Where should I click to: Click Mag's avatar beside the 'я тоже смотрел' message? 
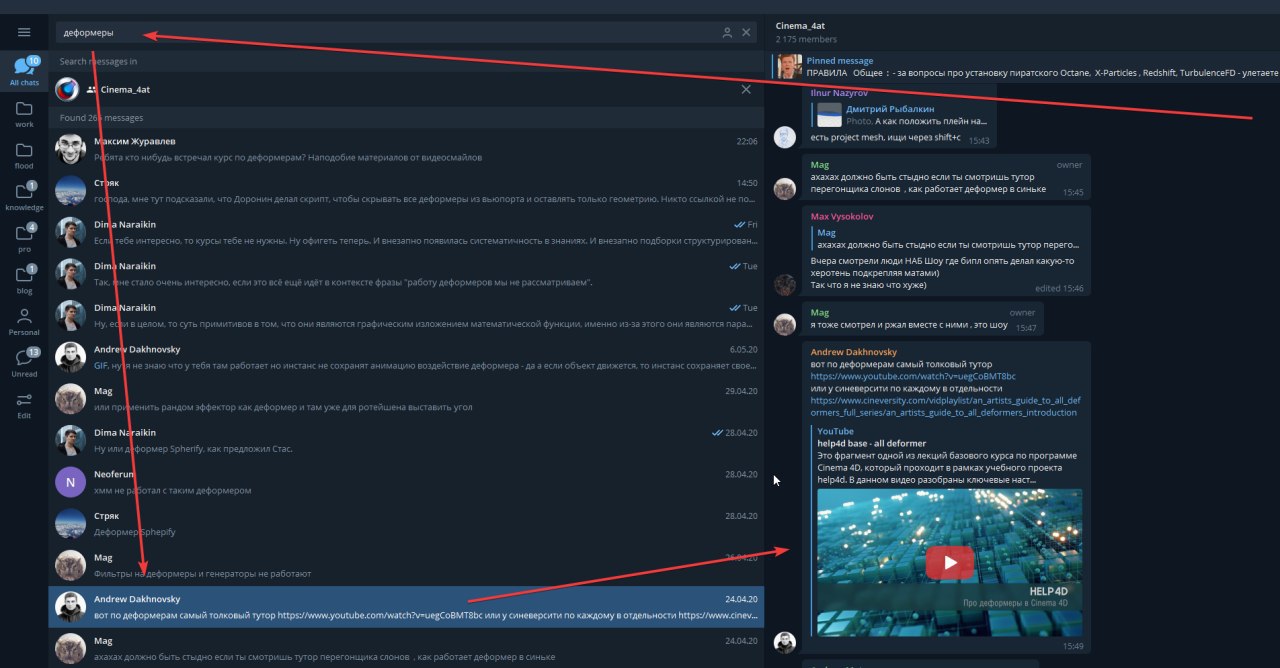click(x=785, y=324)
